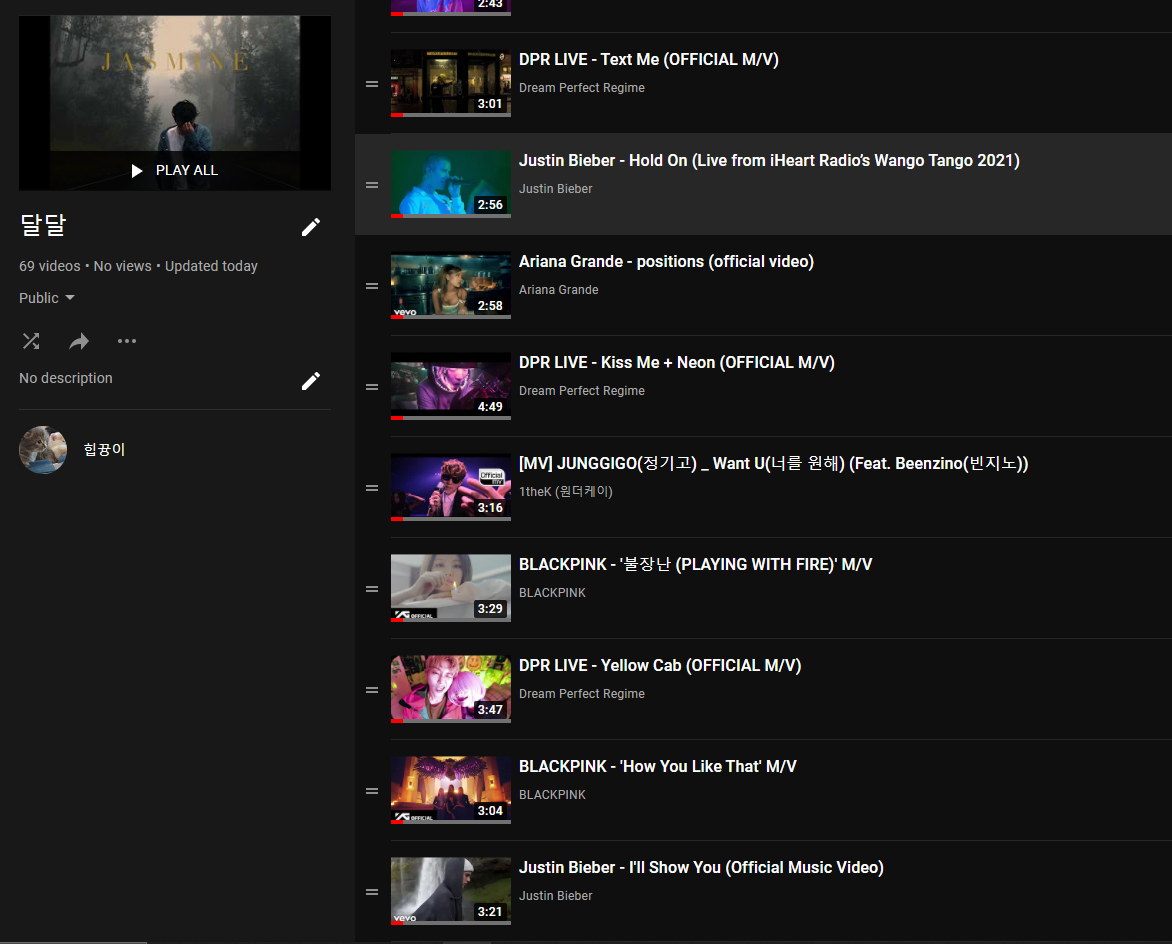Shuffle the playlist
The height and width of the screenshot is (944, 1172).
pos(31,341)
